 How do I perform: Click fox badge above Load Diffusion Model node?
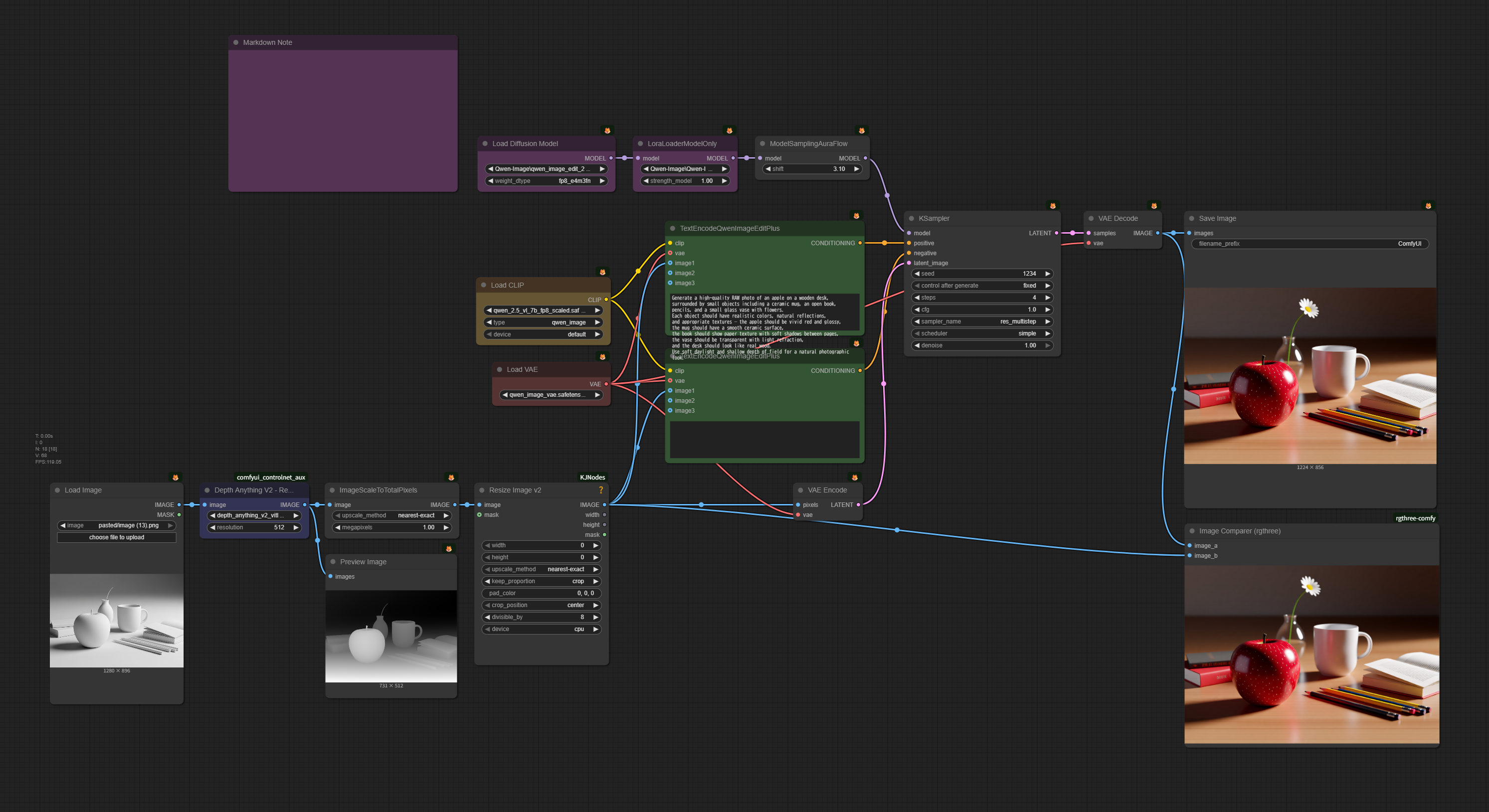(x=607, y=131)
